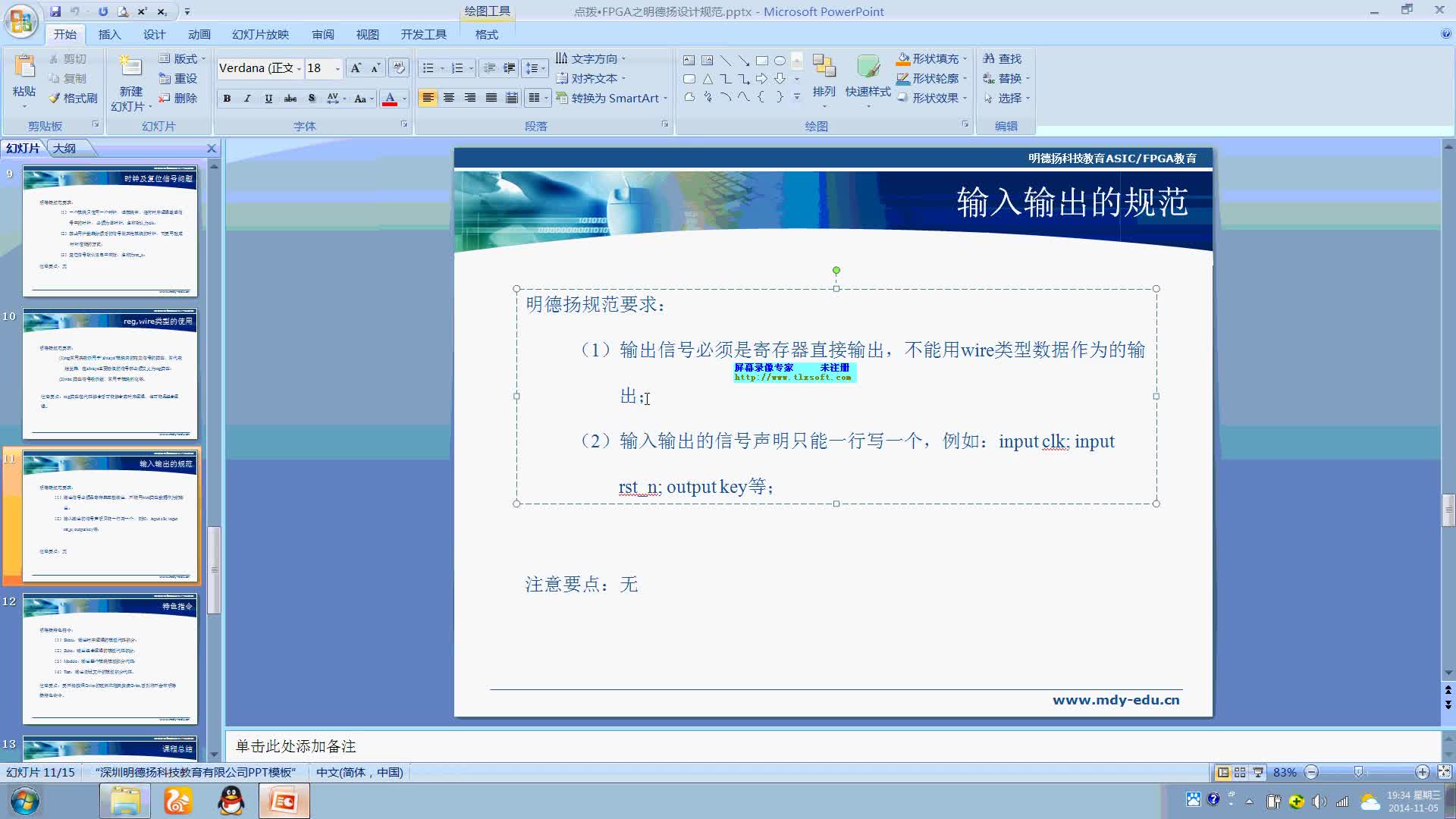Expand the Layout (版式) dropdown
Viewport: 1456px width, 819px height.
point(182,58)
